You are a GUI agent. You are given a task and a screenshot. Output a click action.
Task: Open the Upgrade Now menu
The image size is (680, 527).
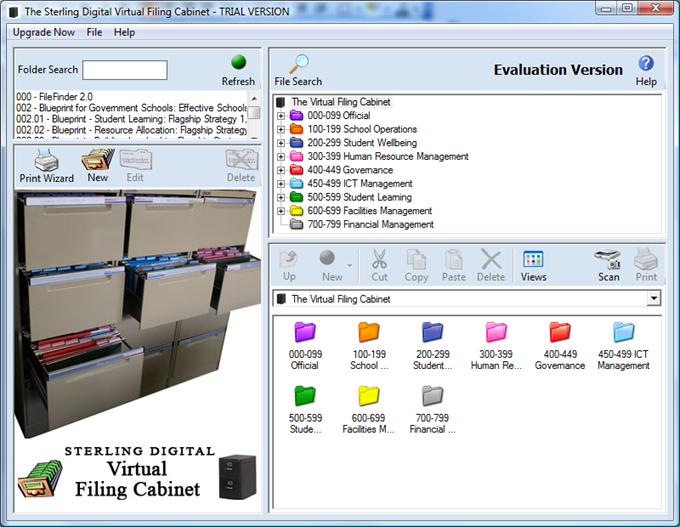44,33
